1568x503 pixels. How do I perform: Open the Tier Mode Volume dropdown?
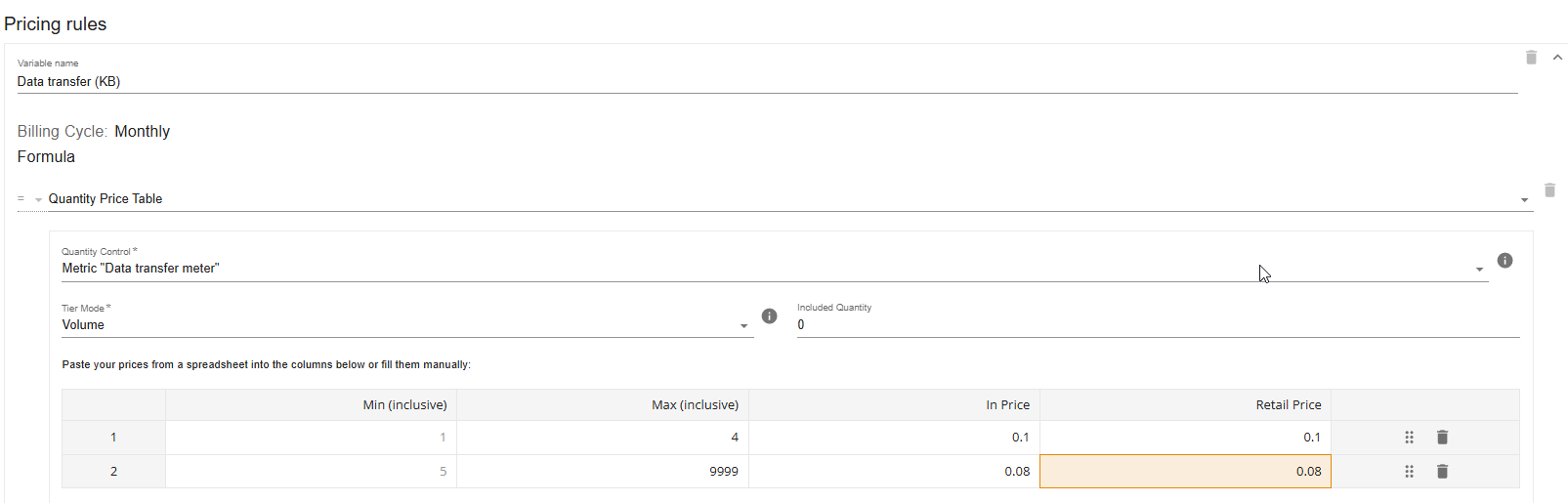(407, 325)
